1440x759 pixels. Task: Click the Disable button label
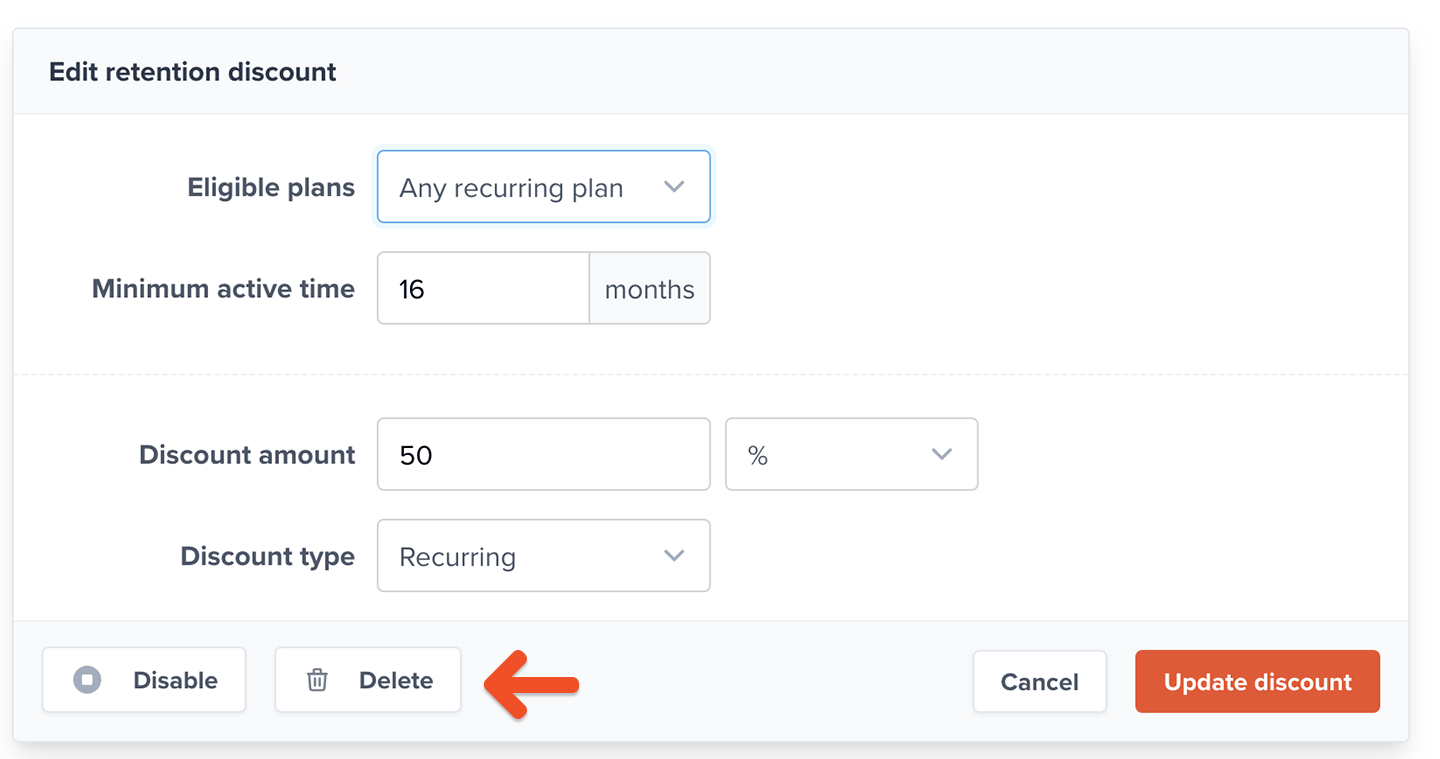pyautogui.click(x=175, y=680)
